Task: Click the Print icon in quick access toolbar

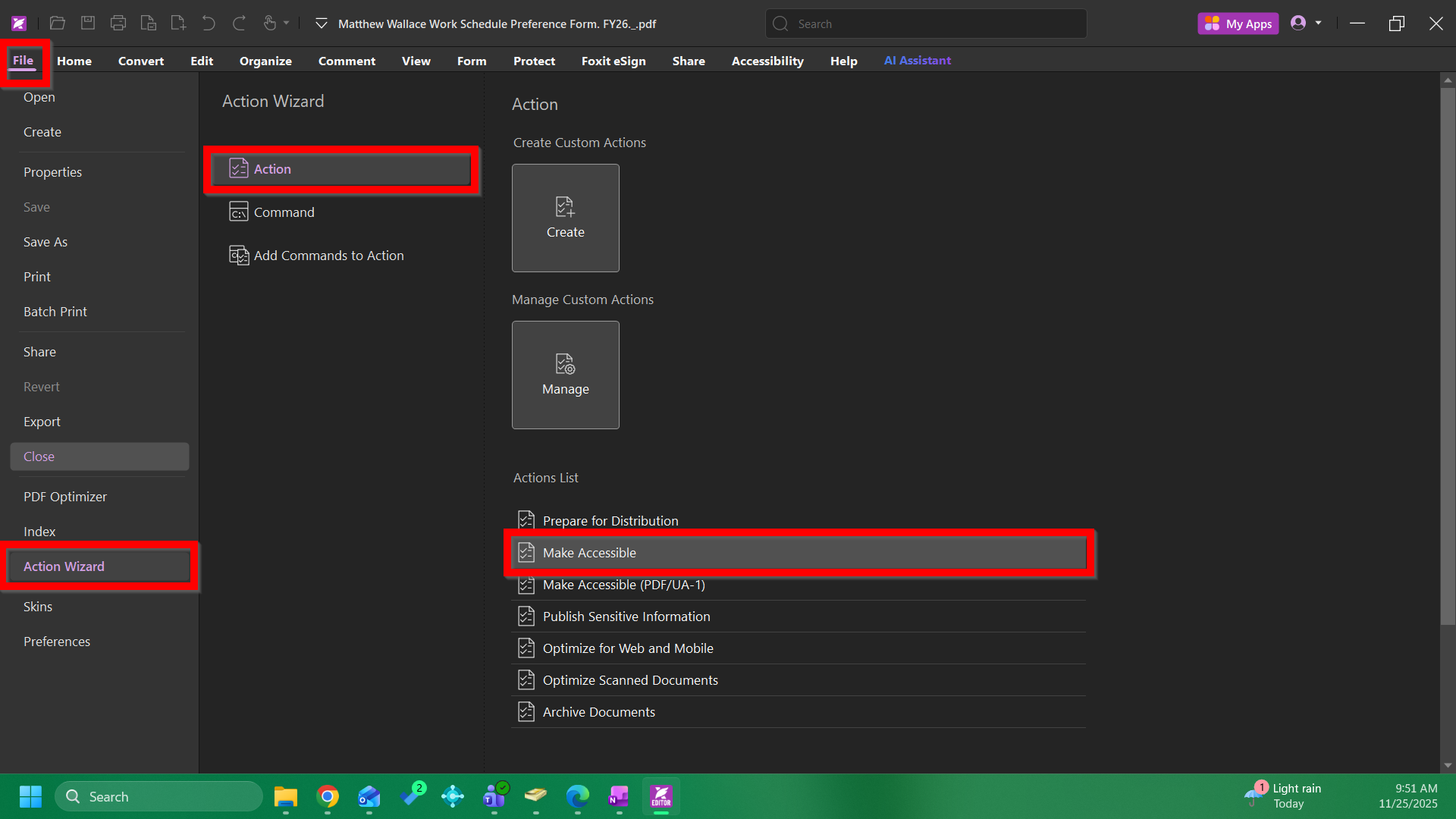Action: [118, 24]
